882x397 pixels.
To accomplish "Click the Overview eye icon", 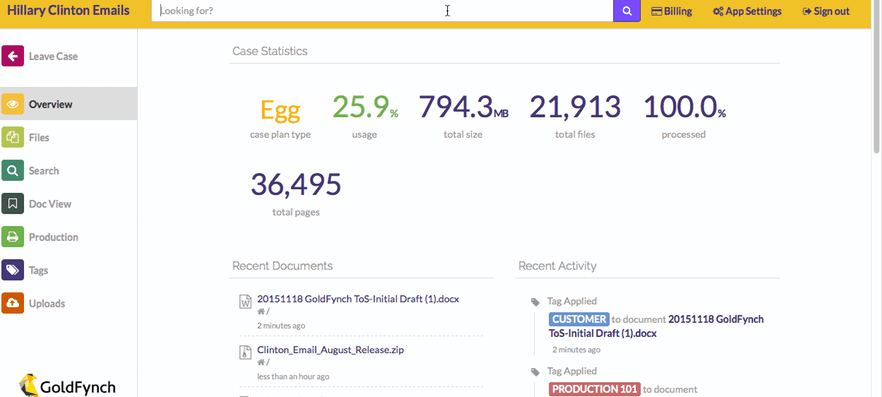I will tap(12, 104).
